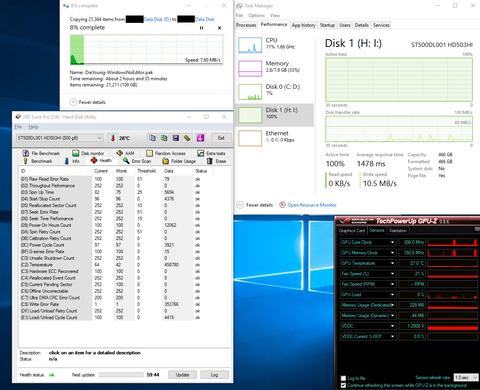480x390 pixels.
Task: Open the Disk monitor tab in HD Tune
Action: point(88,153)
